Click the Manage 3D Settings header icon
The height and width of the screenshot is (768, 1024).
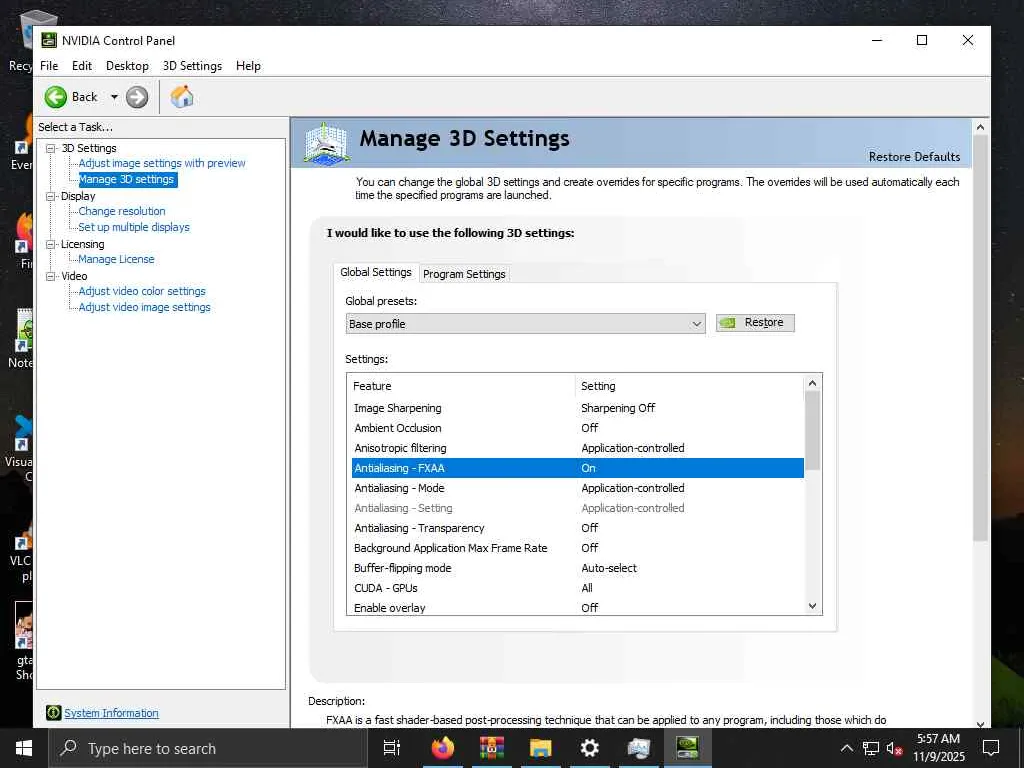[327, 142]
